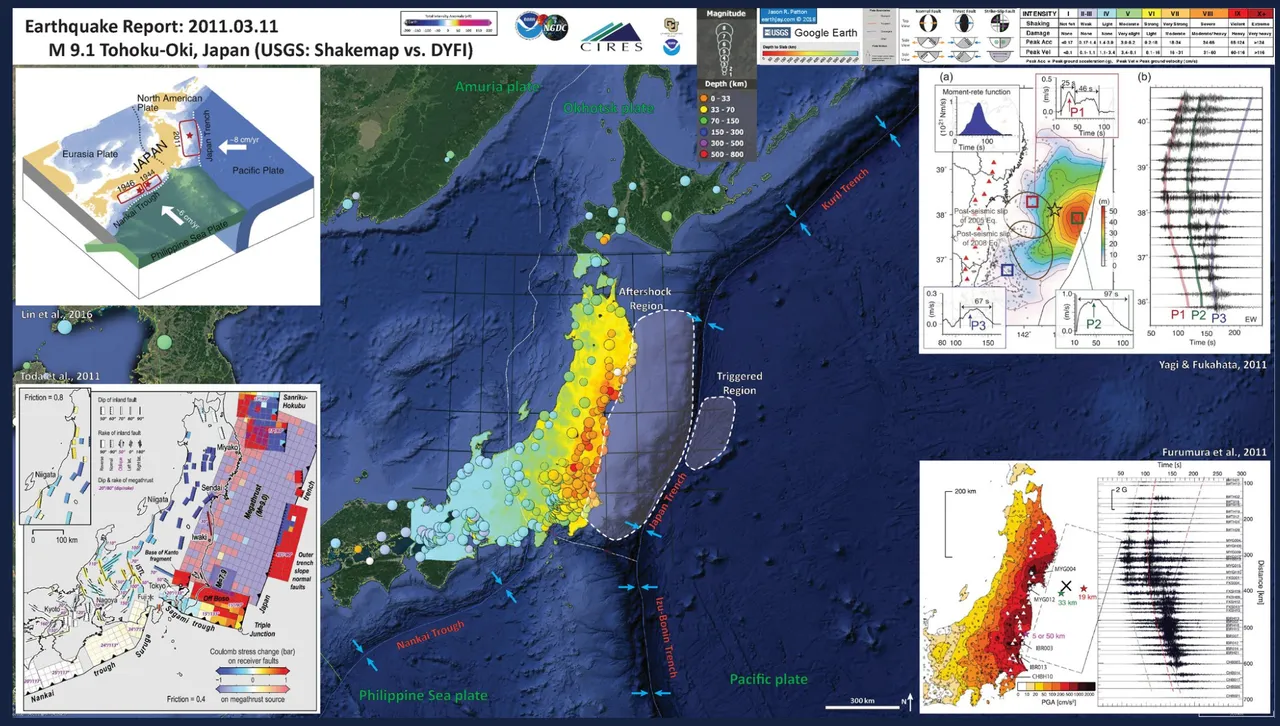The image size is (1280, 726).
Task: Click the Triggered Region label
Action: [740, 383]
